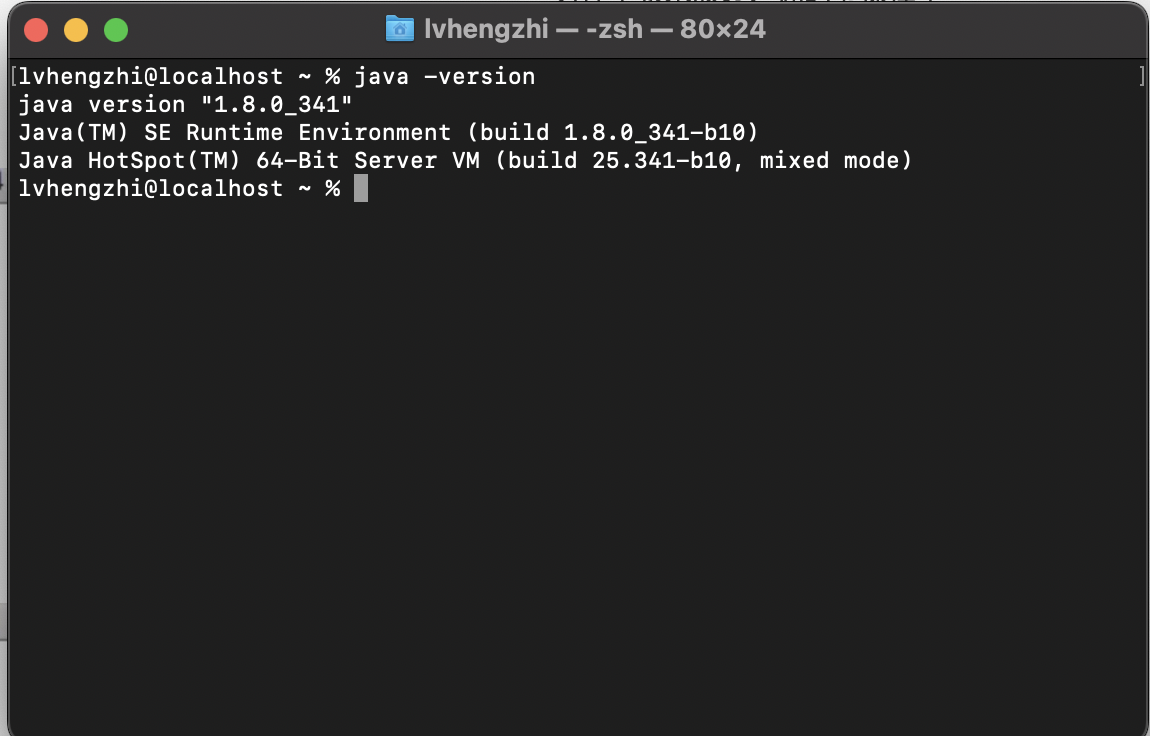
Task: Click the words mixed mode in output
Action: point(828,161)
